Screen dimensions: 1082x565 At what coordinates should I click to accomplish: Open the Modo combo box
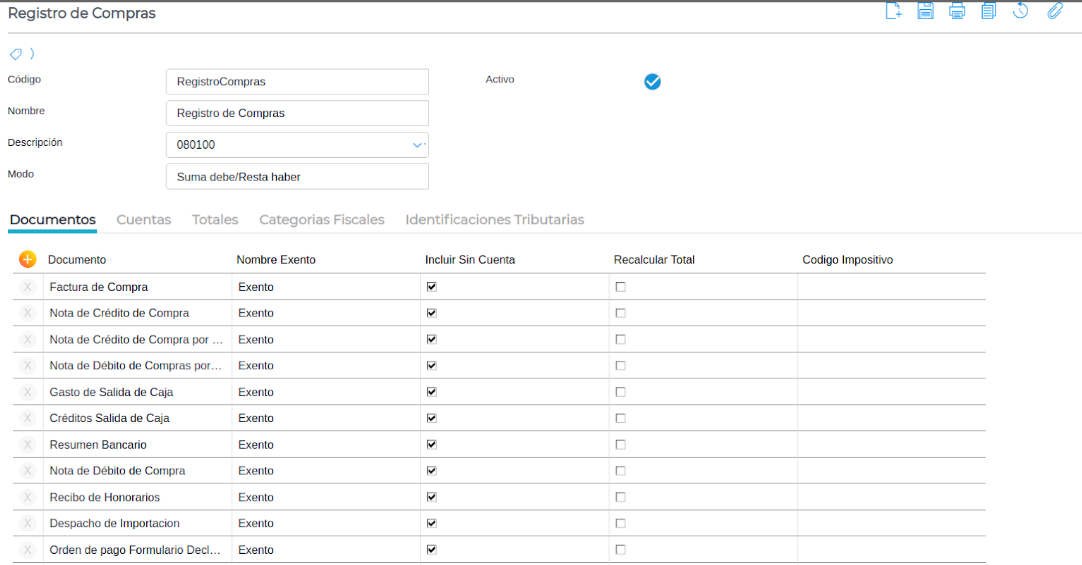click(x=296, y=177)
